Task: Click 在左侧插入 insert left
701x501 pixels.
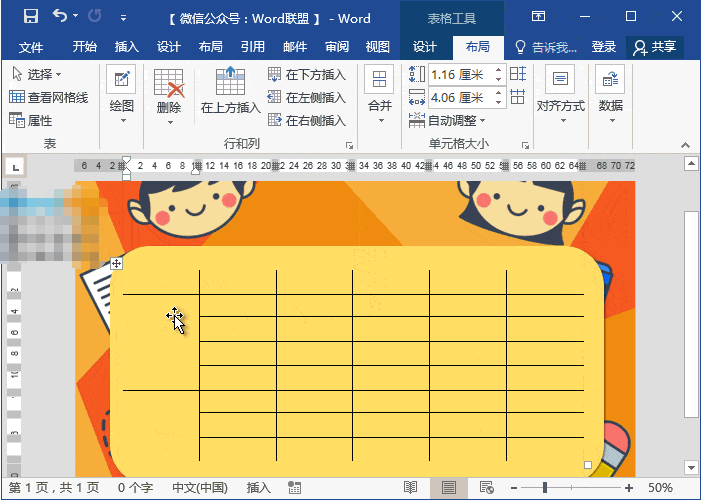Action: coord(307,97)
